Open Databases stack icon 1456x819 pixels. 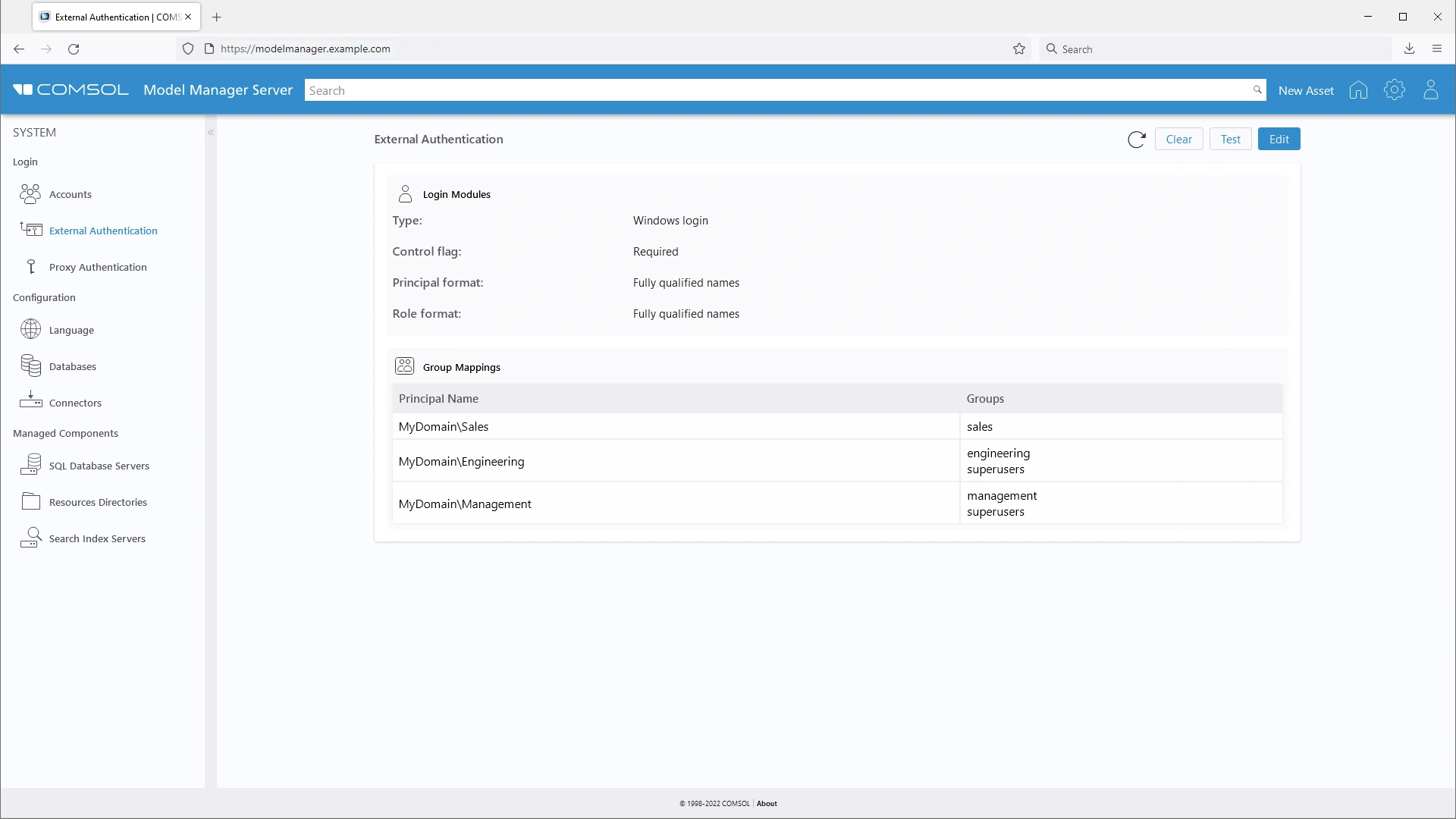(30, 366)
